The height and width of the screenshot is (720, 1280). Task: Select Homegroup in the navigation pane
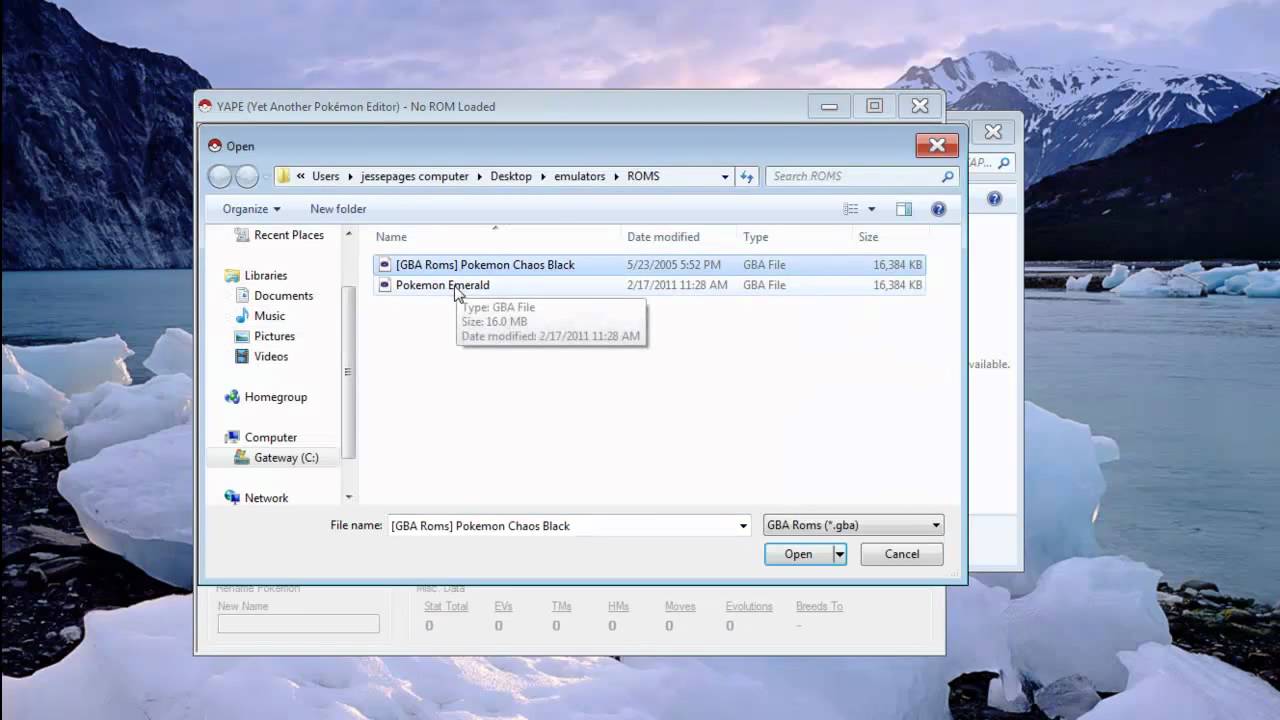click(x=276, y=397)
